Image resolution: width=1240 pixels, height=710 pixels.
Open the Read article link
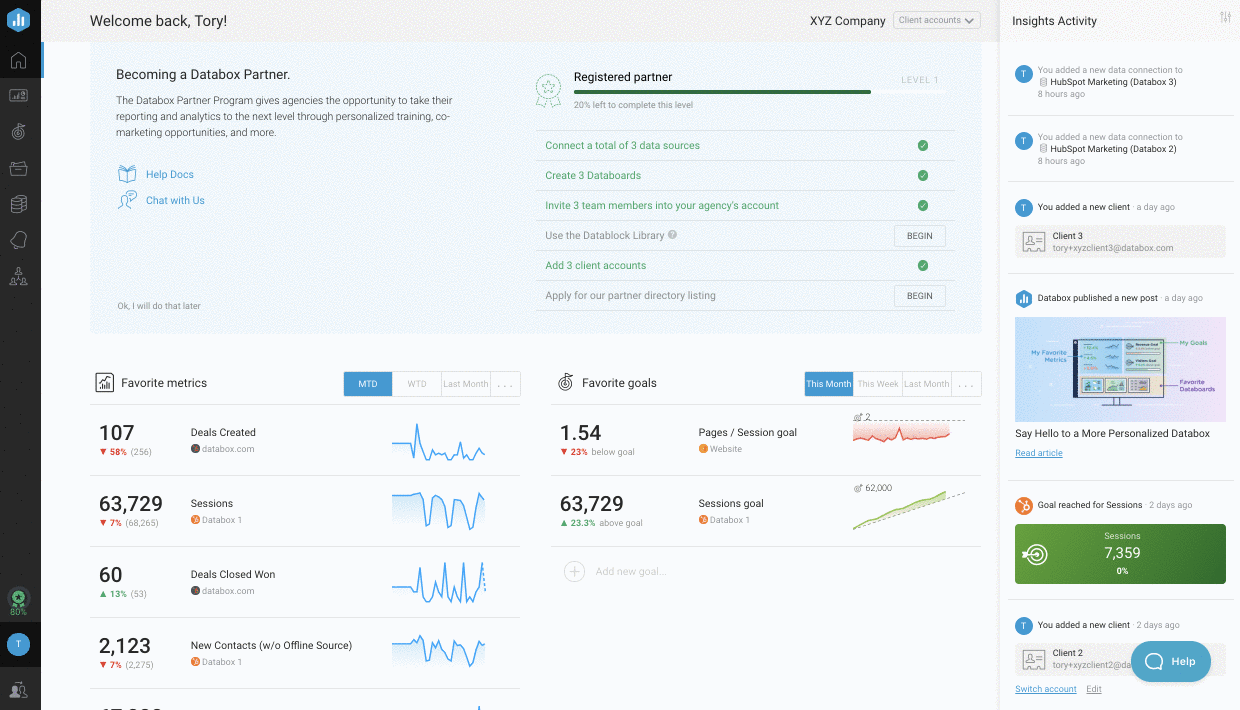coord(1038,453)
